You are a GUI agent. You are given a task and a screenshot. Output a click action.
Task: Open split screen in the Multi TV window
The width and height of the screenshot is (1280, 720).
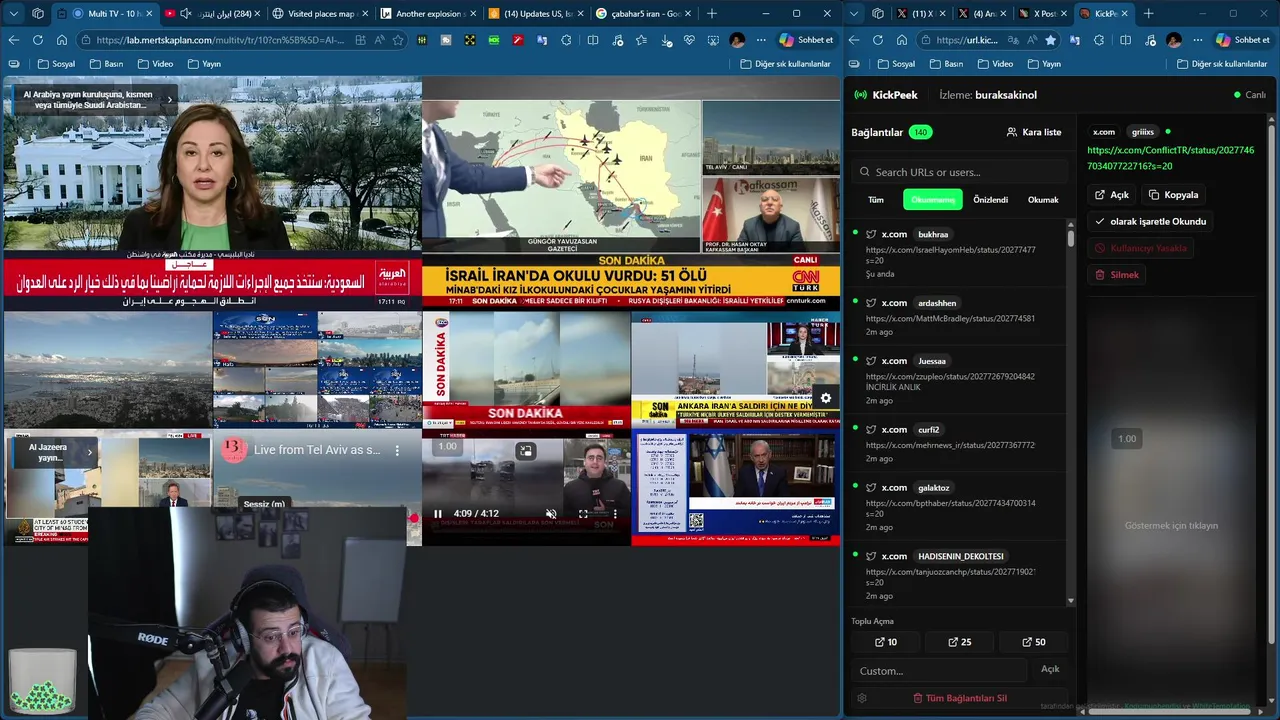pos(593,40)
